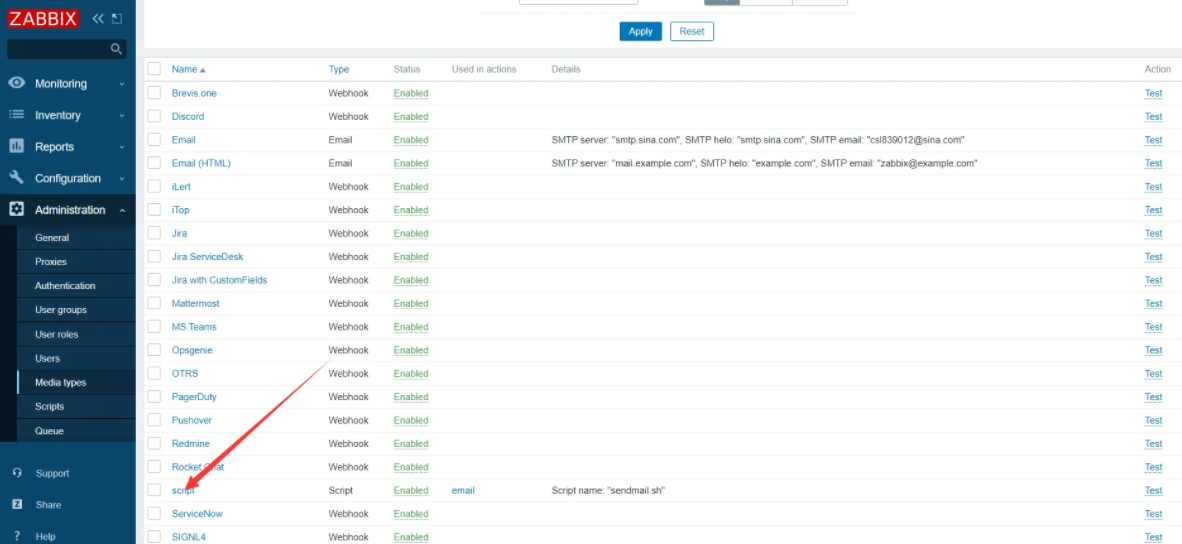The image size is (1182, 544).
Task: Click the mail.example.com SMTP details text
Action: point(764,163)
